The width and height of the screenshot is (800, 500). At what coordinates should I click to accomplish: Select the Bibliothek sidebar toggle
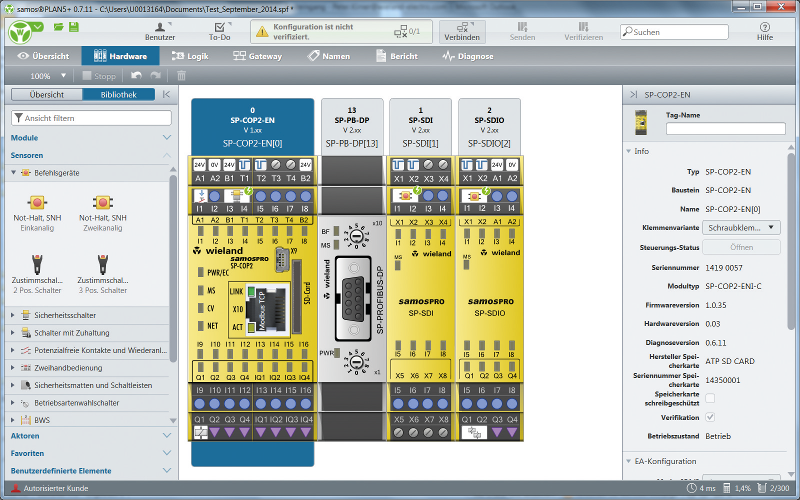pyautogui.click(x=119, y=94)
